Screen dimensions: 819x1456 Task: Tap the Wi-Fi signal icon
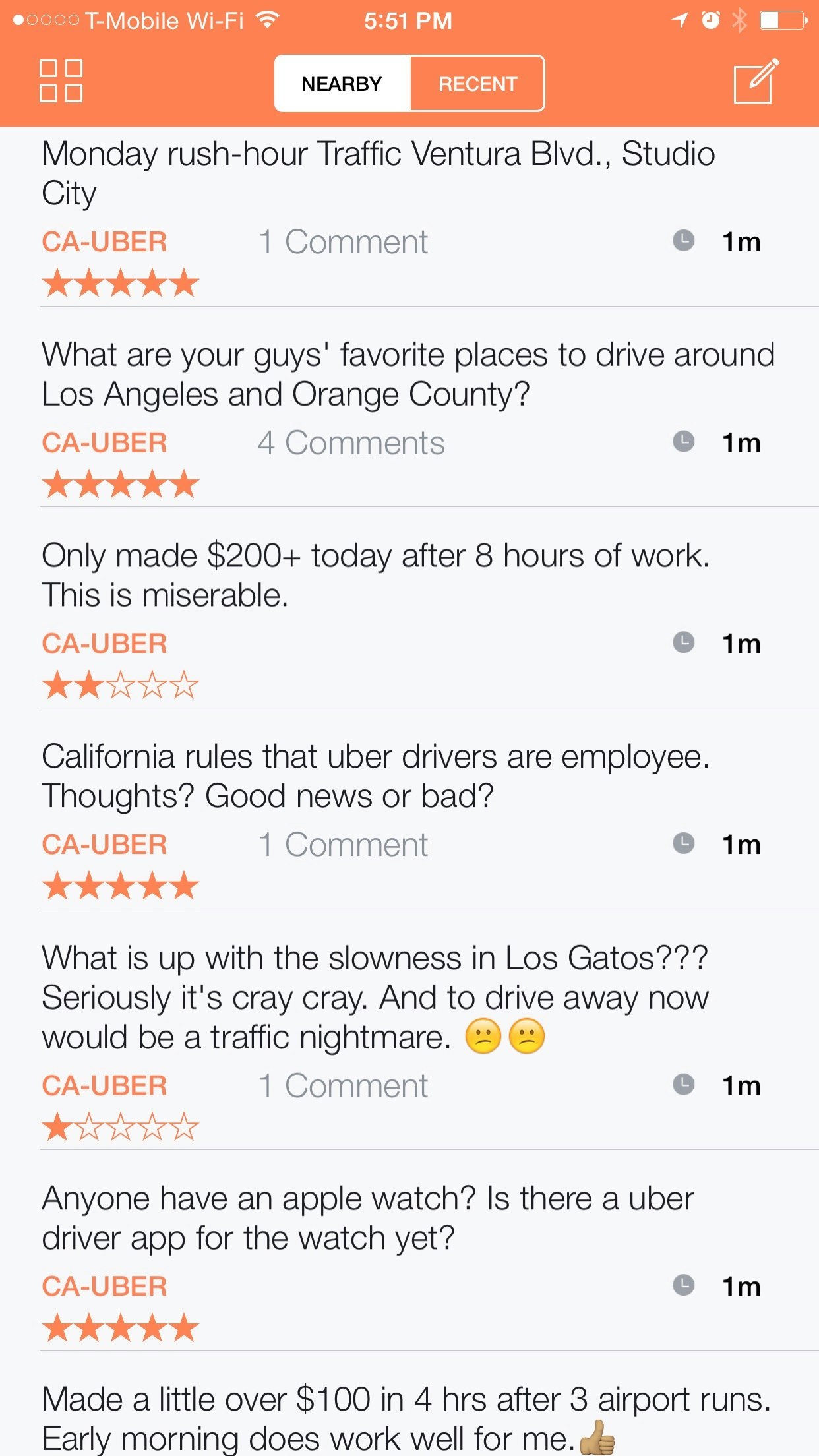(266, 20)
